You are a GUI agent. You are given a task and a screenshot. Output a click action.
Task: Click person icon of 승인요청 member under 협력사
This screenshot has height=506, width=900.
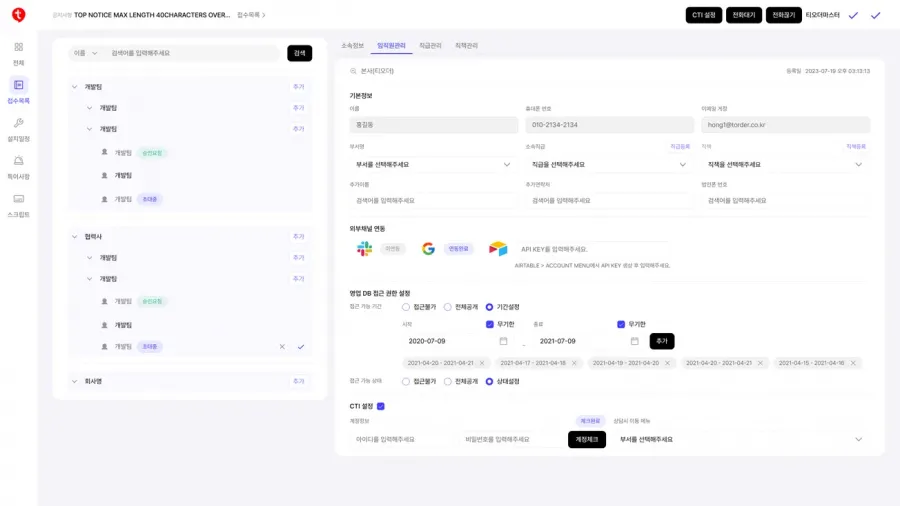[104, 301]
